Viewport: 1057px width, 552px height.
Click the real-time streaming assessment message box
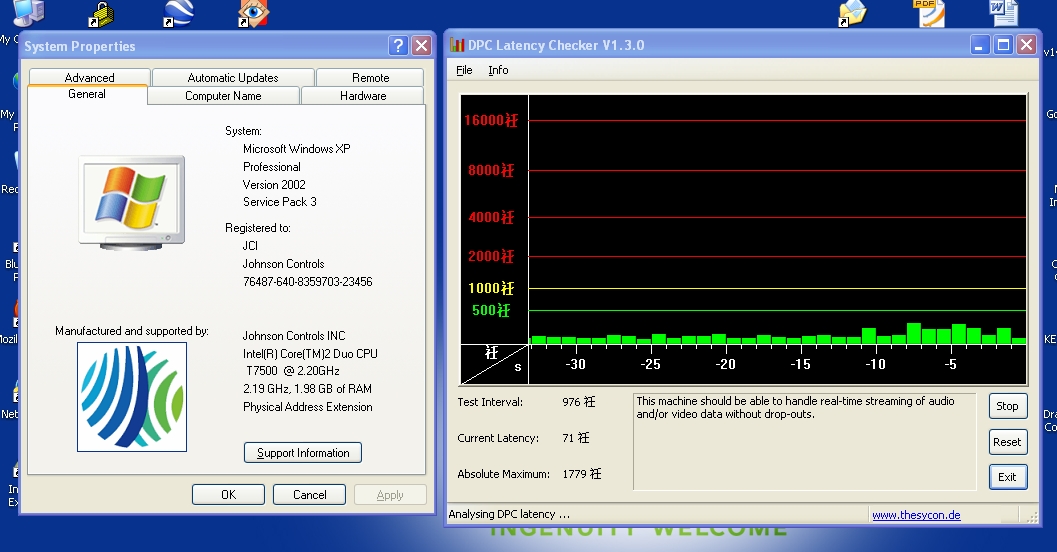[805, 441]
